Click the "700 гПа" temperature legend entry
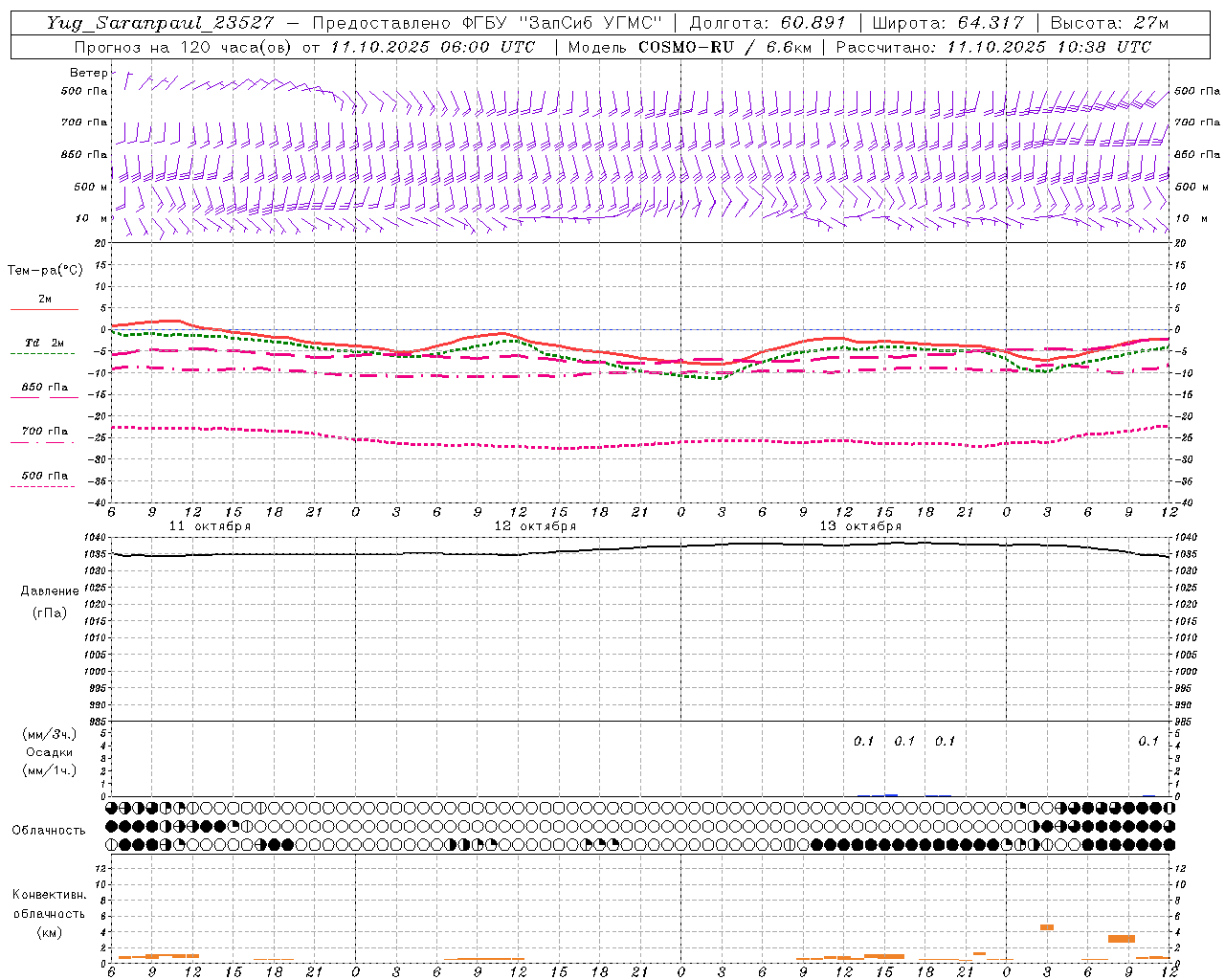This screenshot has height=980, width=1225. pos(45,431)
